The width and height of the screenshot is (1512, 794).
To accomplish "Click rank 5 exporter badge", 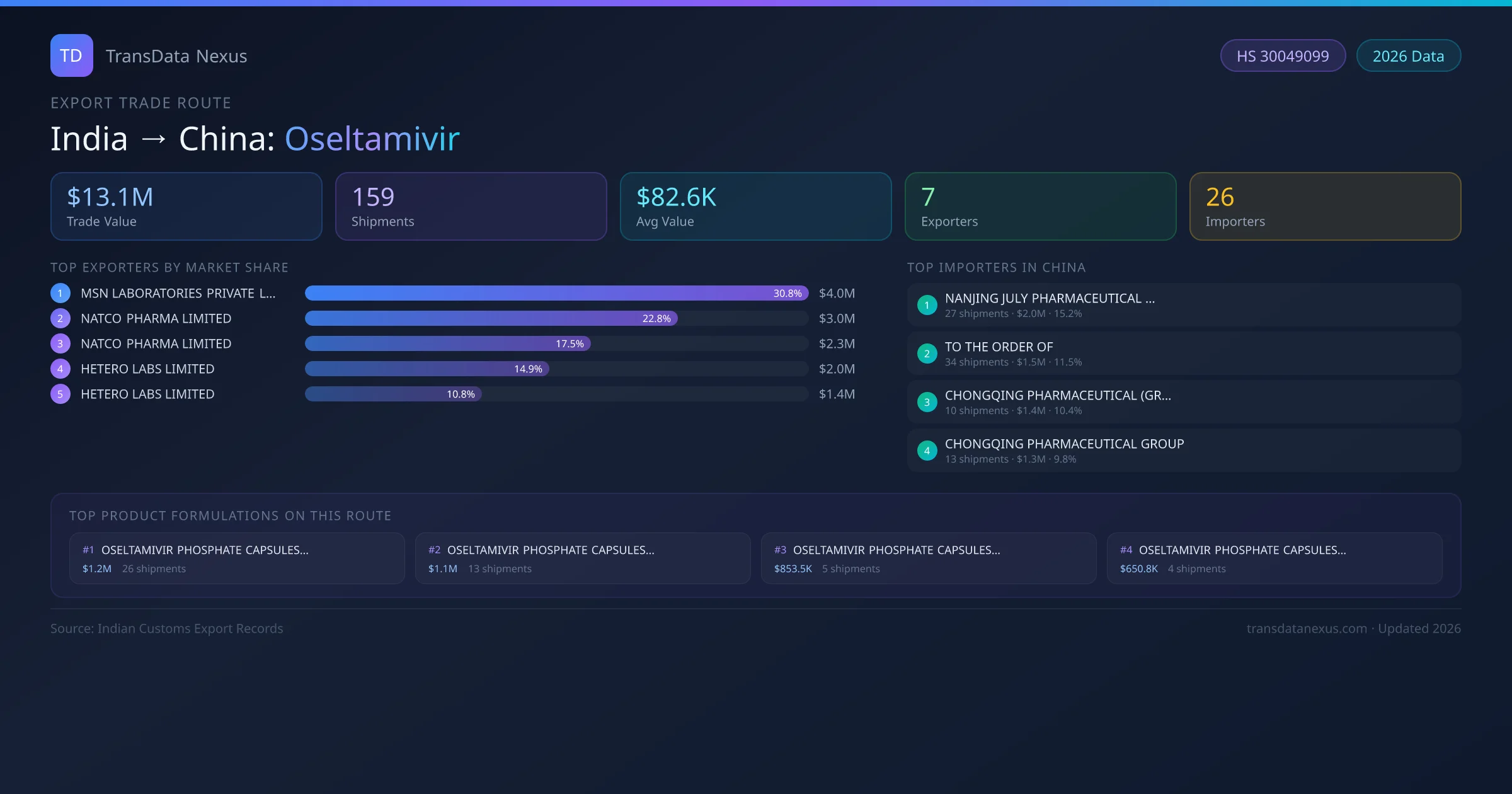I will (60, 394).
